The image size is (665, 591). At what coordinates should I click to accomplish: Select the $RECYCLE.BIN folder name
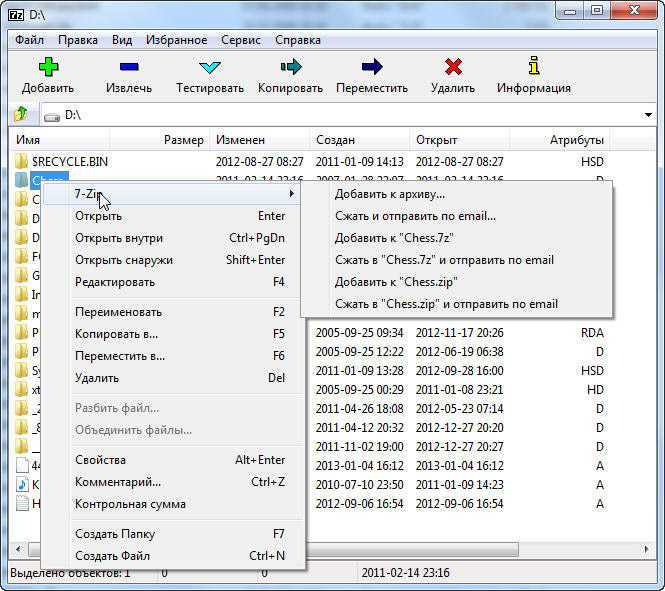[x=70, y=162]
